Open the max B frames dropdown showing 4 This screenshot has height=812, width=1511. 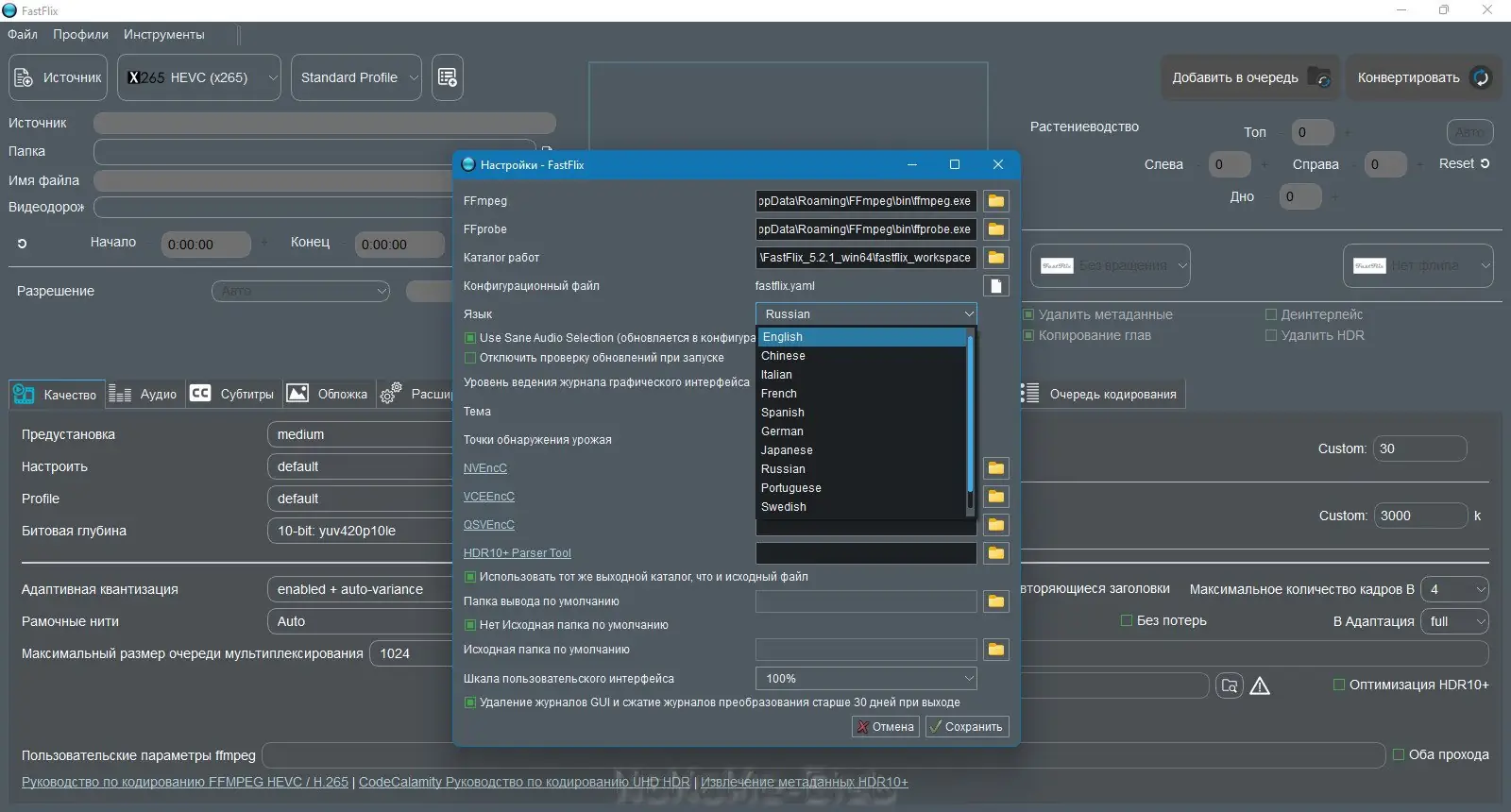pyautogui.click(x=1454, y=589)
